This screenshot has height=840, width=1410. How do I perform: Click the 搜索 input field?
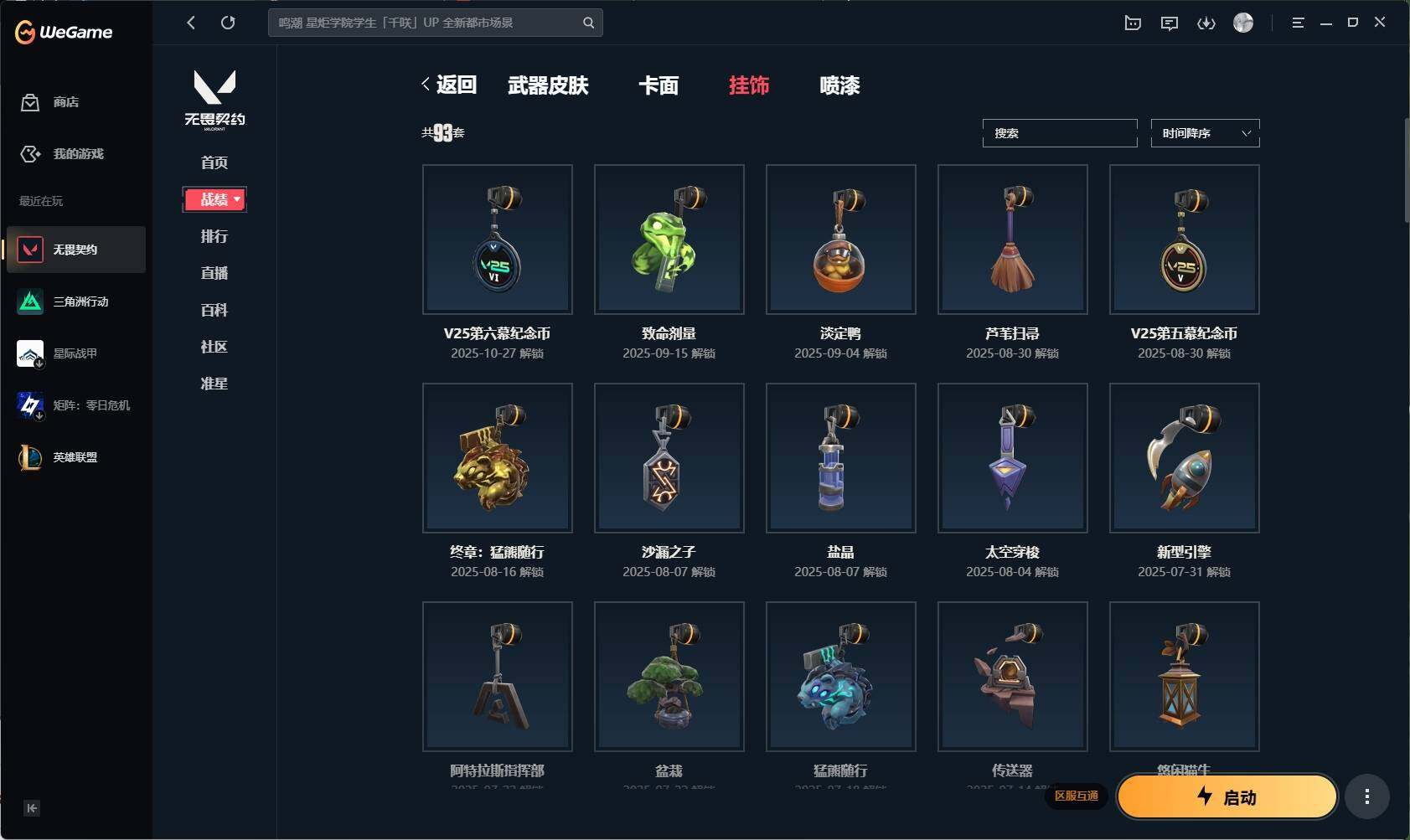click(1060, 133)
